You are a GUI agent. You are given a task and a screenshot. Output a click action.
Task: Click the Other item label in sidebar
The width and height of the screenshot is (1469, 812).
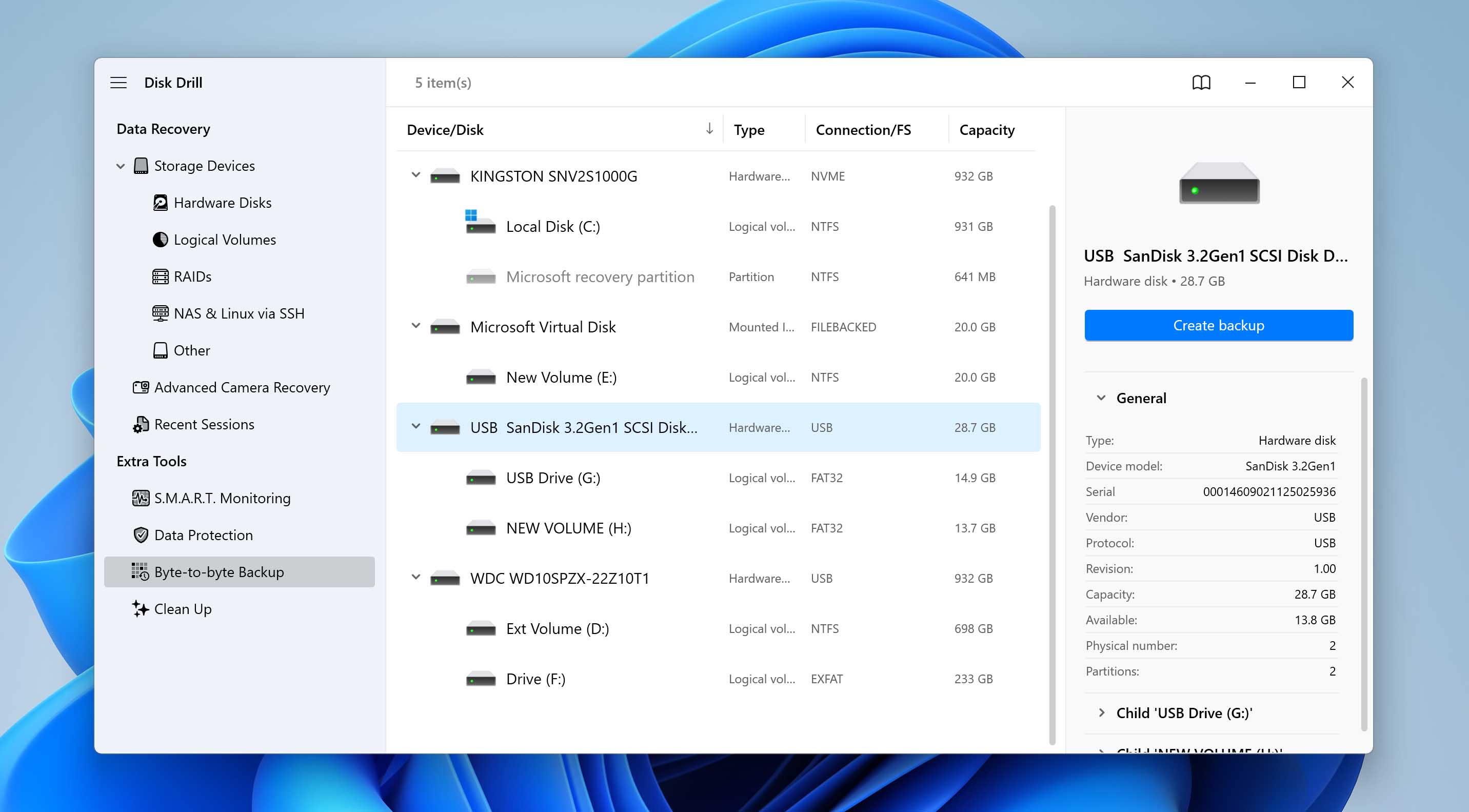point(192,350)
